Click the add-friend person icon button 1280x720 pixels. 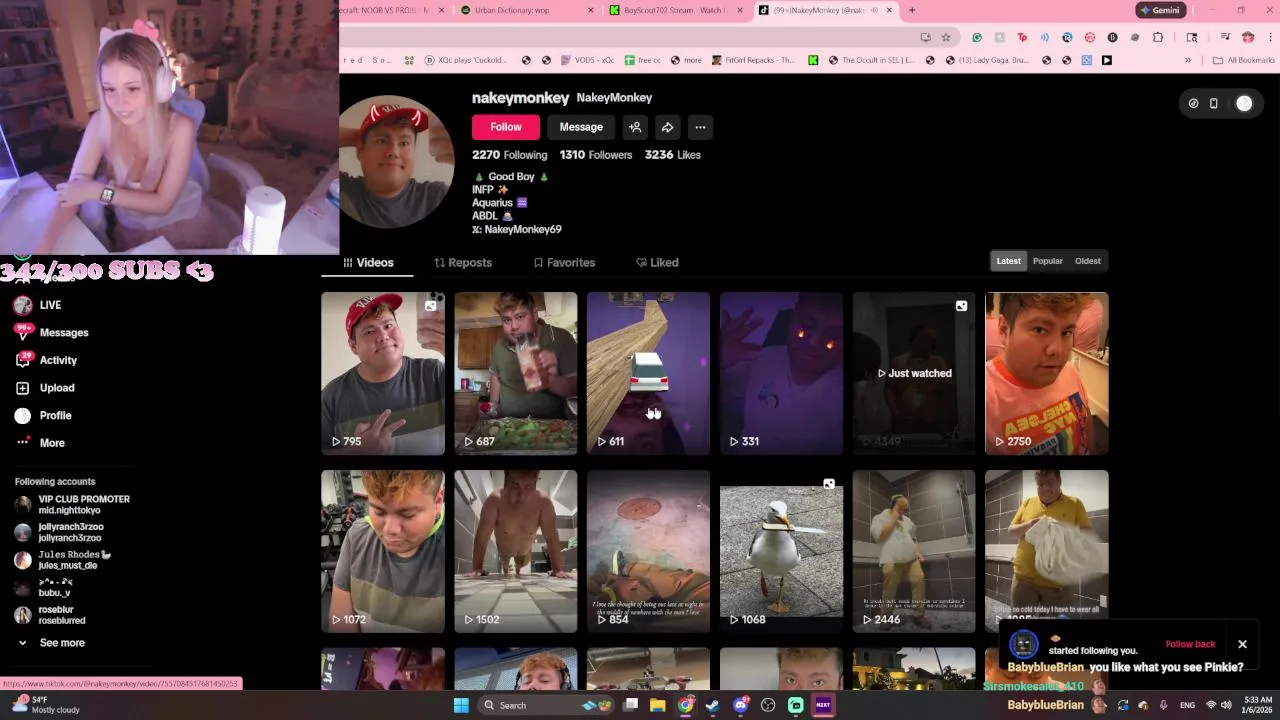pyautogui.click(x=635, y=127)
